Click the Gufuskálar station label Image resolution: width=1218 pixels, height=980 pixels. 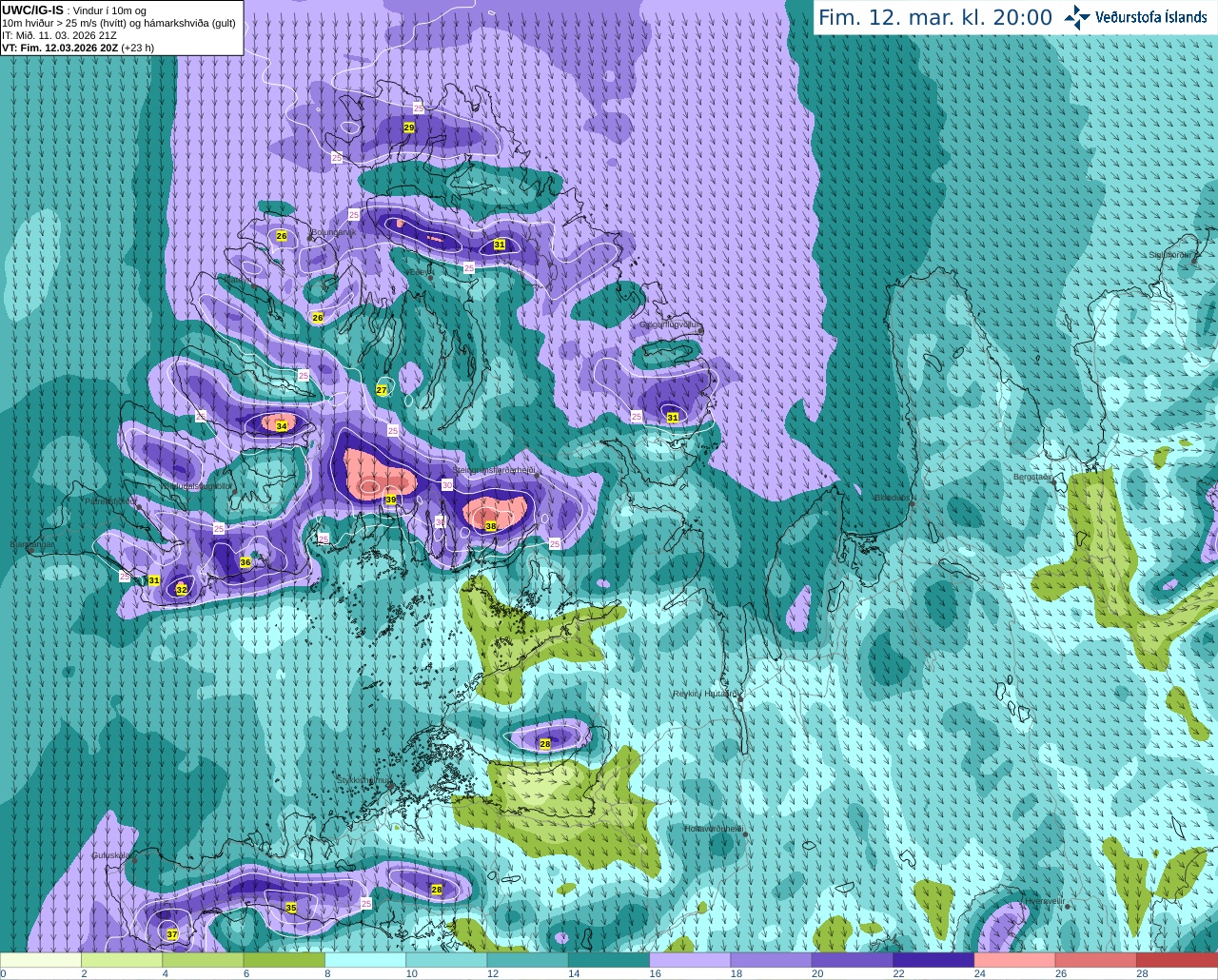(x=112, y=855)
